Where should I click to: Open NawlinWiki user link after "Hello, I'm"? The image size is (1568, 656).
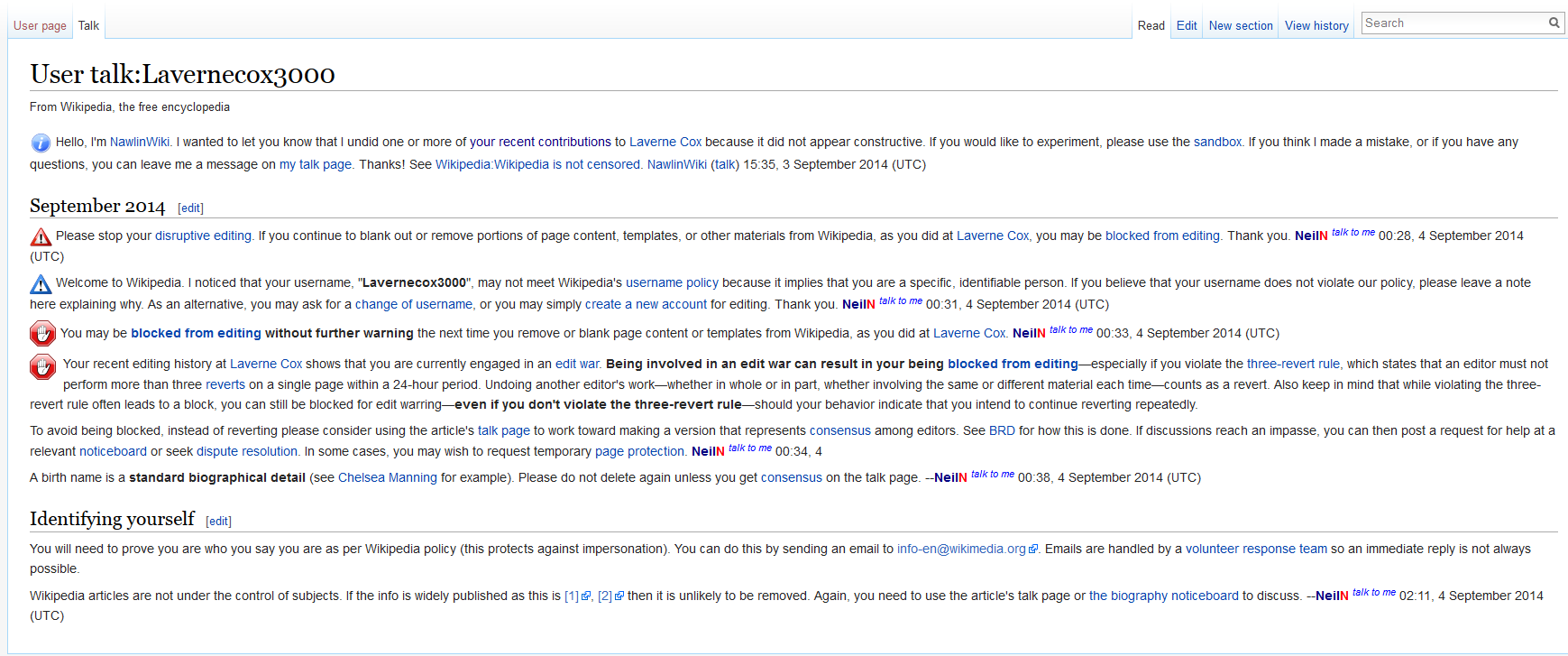pyautogui.click(x=140, y=142)
